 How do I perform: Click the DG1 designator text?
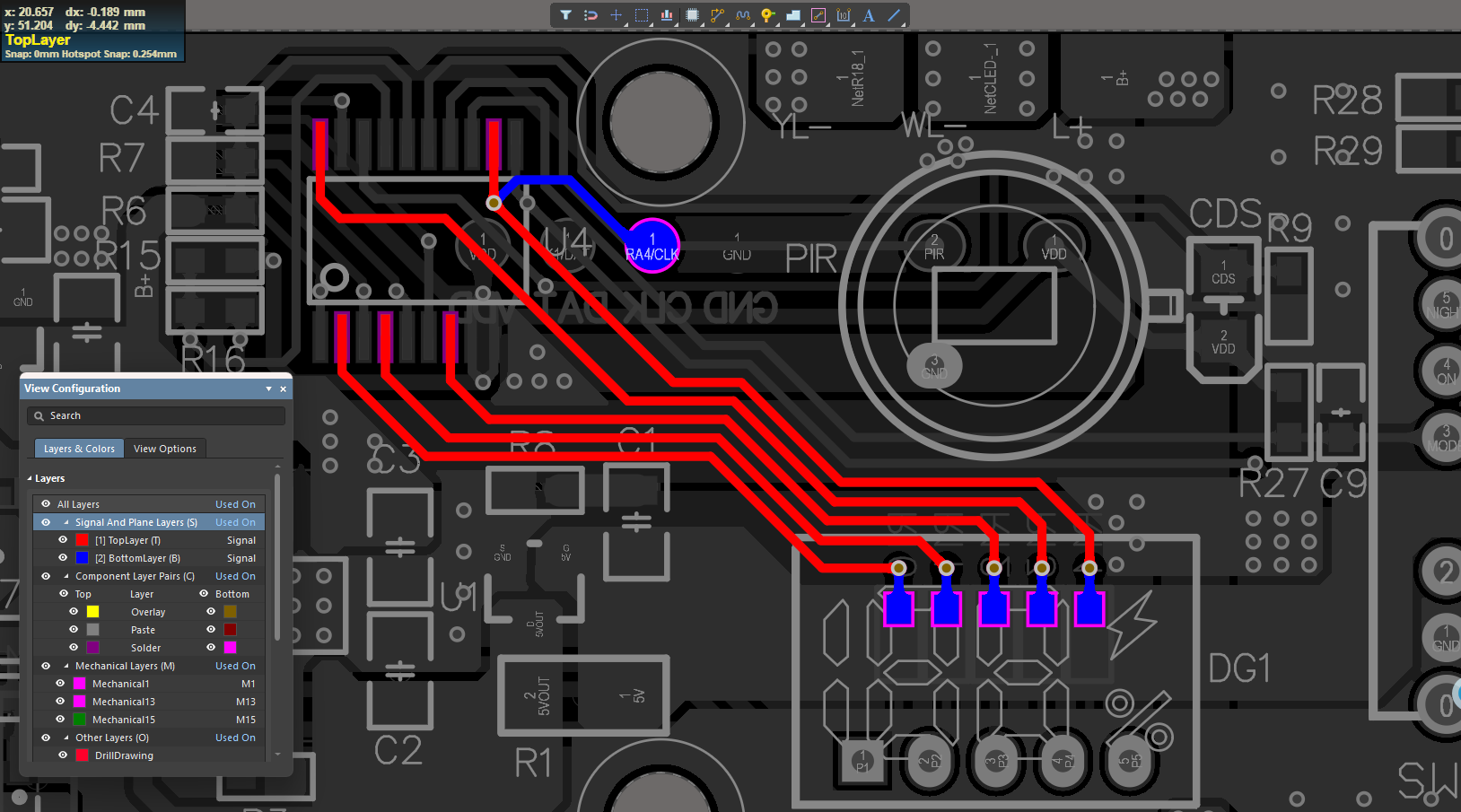coord(1240,668)
